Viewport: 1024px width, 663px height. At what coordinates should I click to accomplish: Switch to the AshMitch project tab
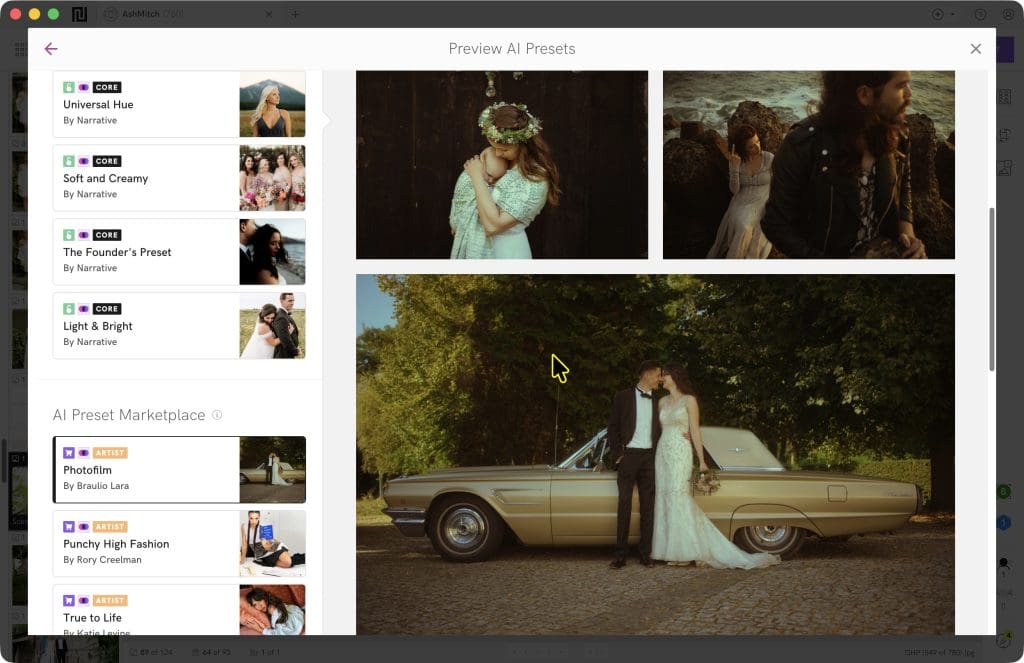point(189,14)
